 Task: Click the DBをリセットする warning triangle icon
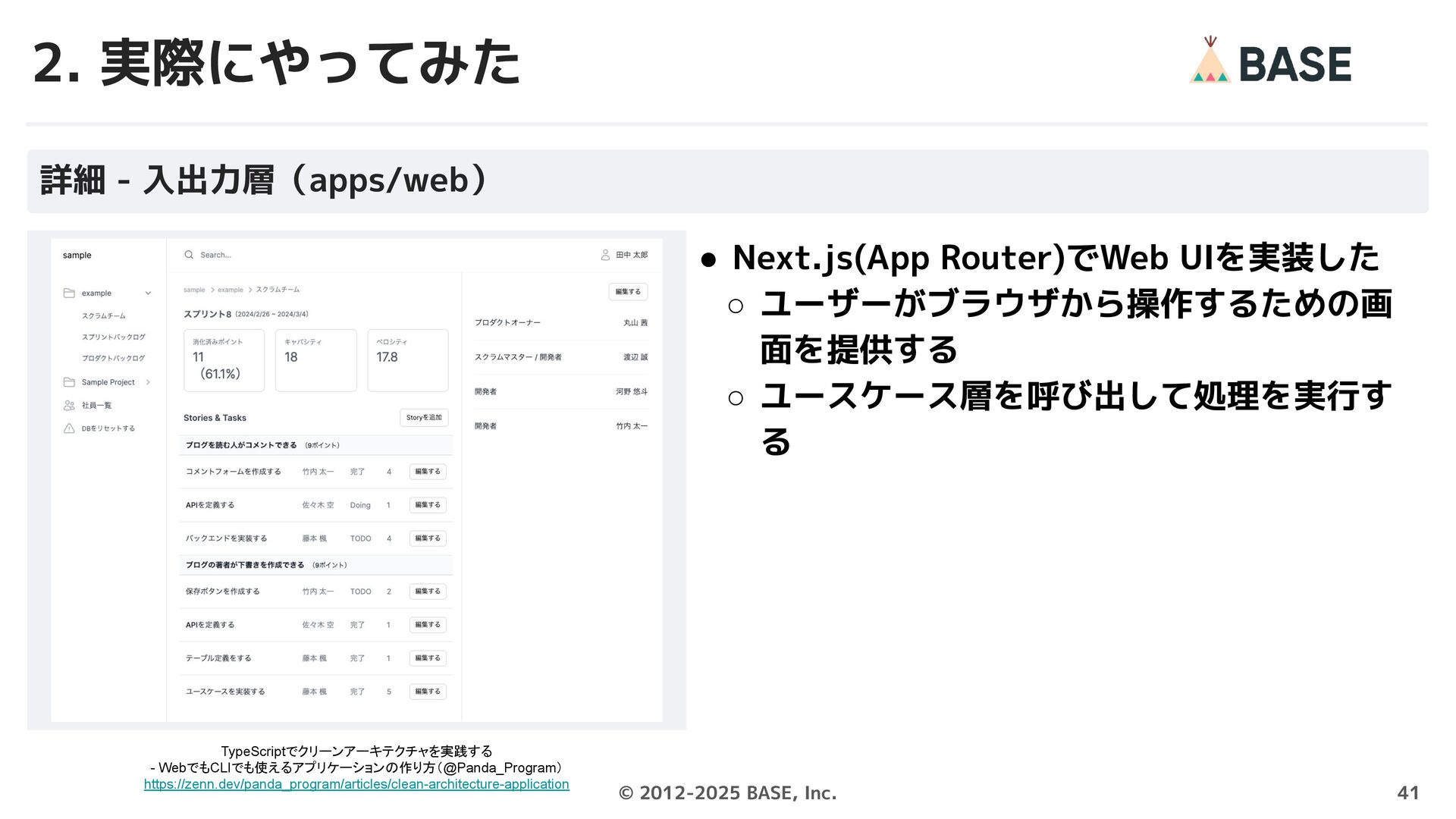[x=69, y=428]
